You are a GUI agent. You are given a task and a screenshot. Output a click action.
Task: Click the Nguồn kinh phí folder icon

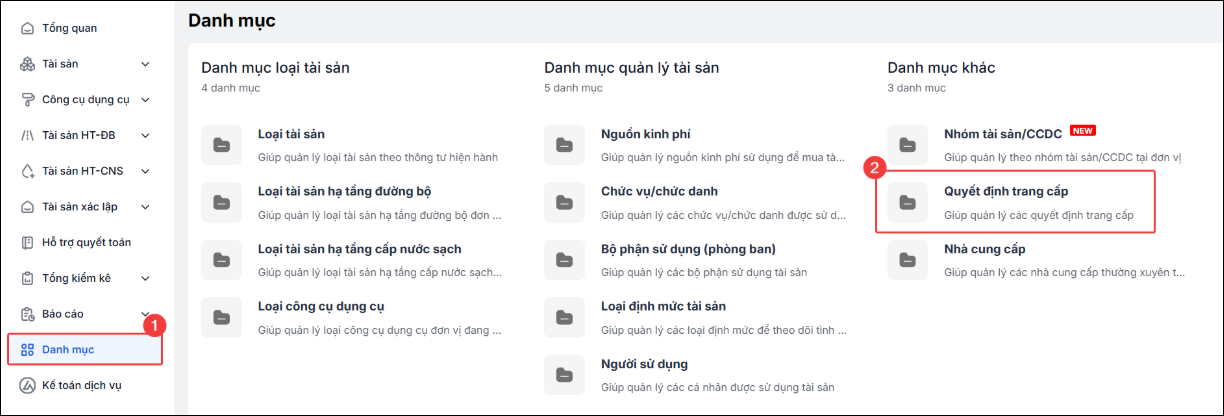pos(564,145)
